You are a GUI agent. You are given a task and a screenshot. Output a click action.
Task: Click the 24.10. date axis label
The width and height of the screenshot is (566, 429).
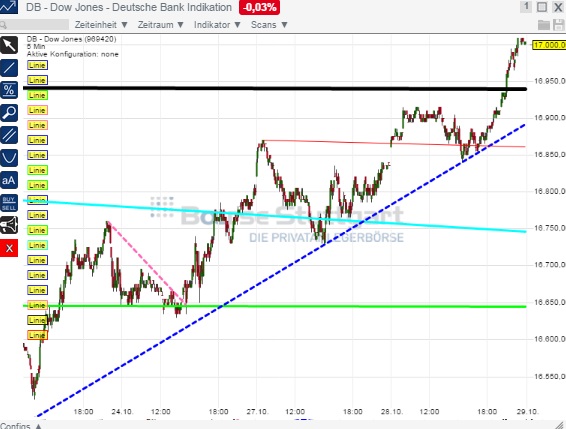click(x=122, y=412)
